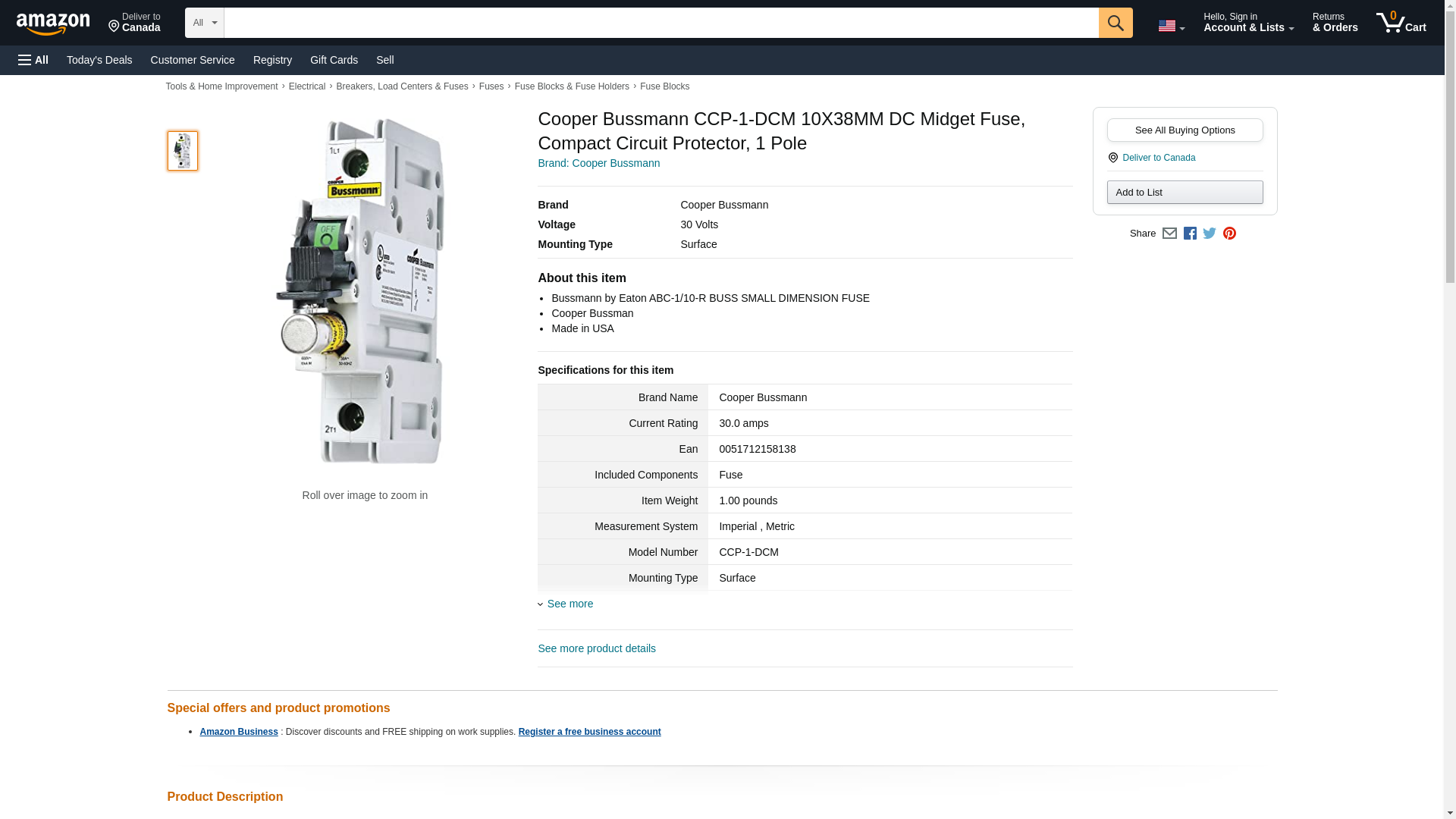Screen dimensions: 1456x819
Task: Open Brand: Cooper Bussmann link
Action: click(598, 163)
